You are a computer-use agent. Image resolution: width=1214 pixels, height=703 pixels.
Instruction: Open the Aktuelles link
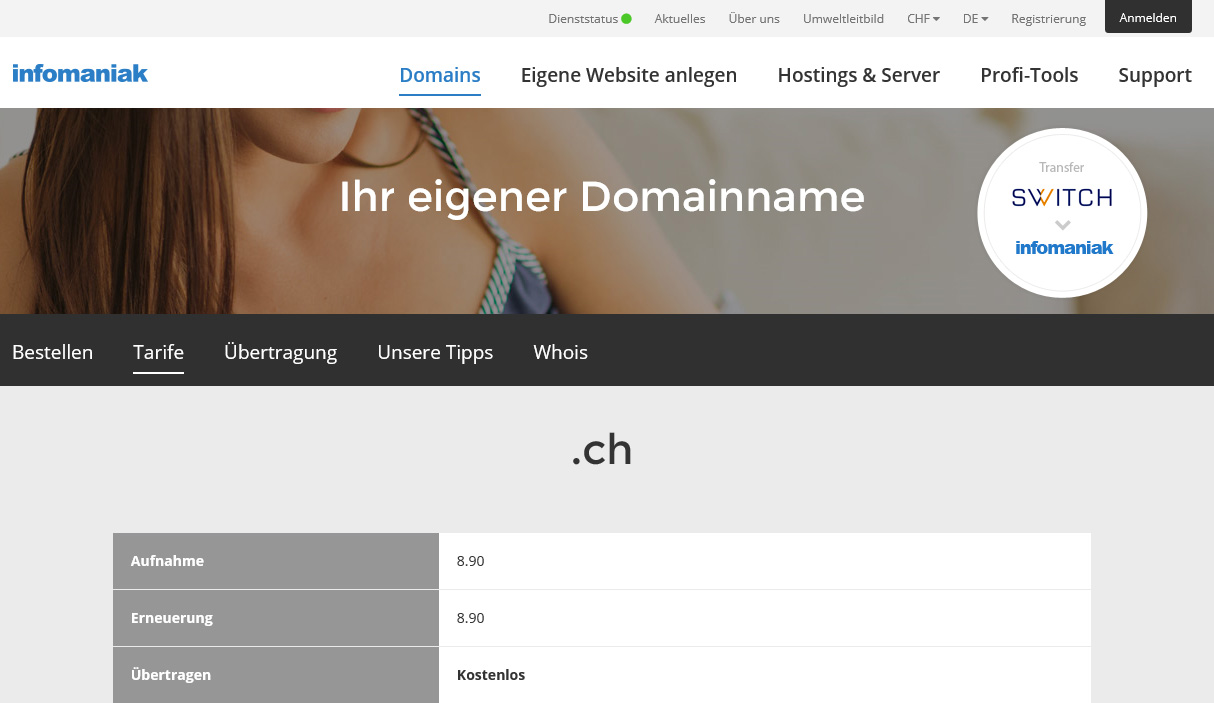click(x=680, y=18)
